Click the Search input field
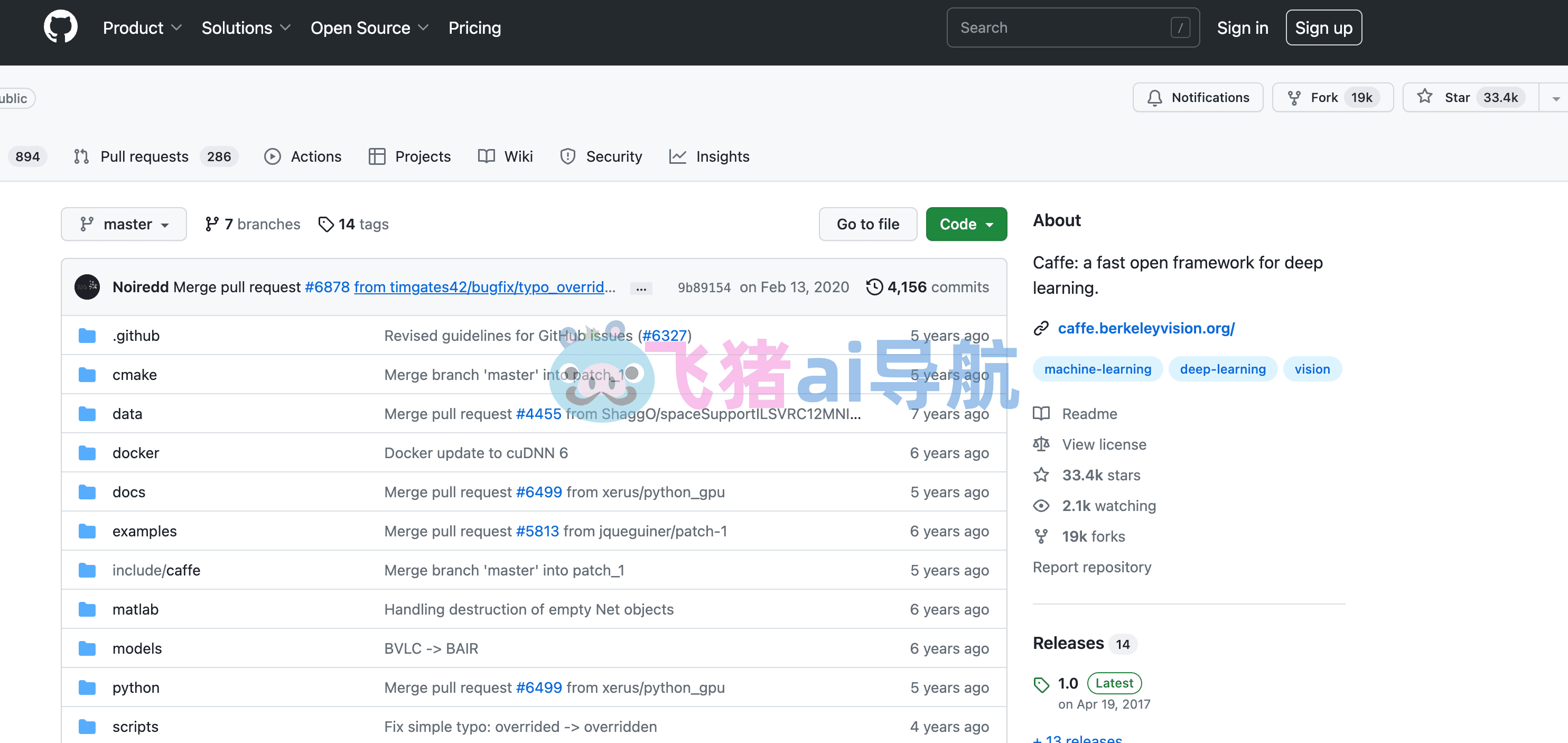The width and height of the screenshot is (1568, 743). click(1072, 27)
